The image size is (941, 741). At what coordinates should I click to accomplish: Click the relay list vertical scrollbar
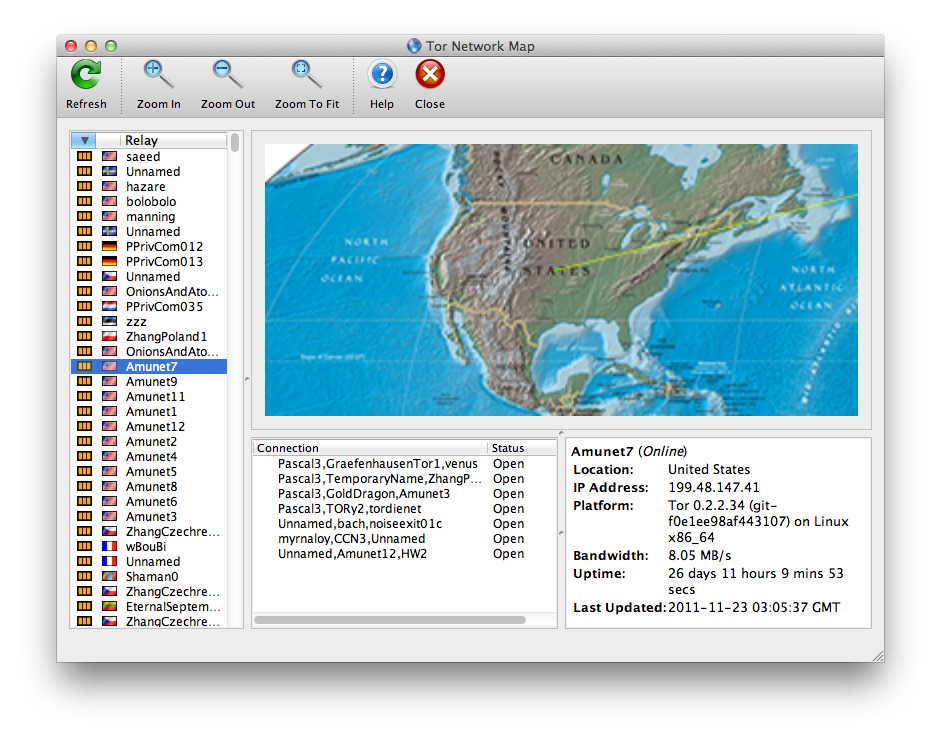235,143
